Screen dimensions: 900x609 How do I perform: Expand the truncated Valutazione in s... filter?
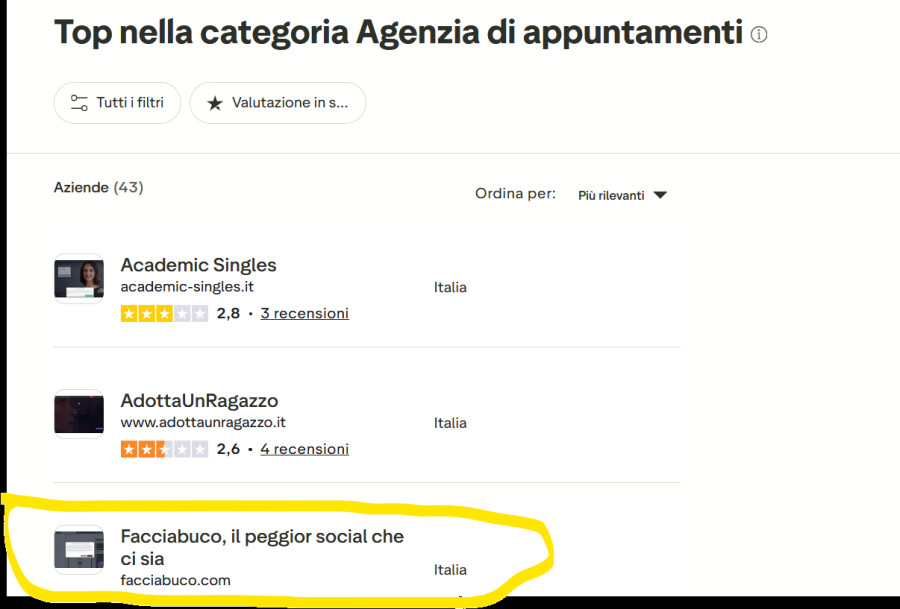pyautogui.click(x=278, y=102)
